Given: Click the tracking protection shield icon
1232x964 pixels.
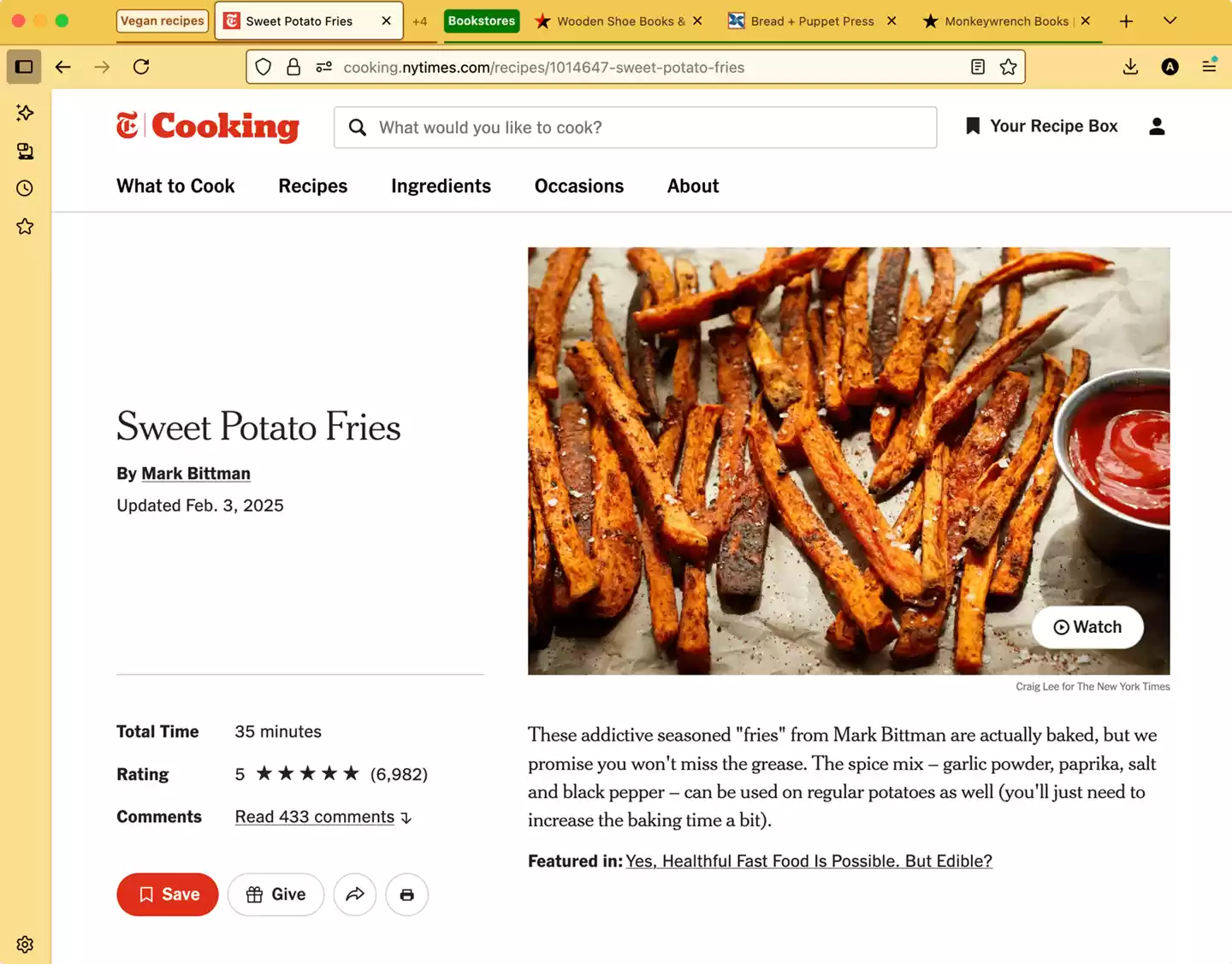Looking at the screenshot, I should [263, 66].
